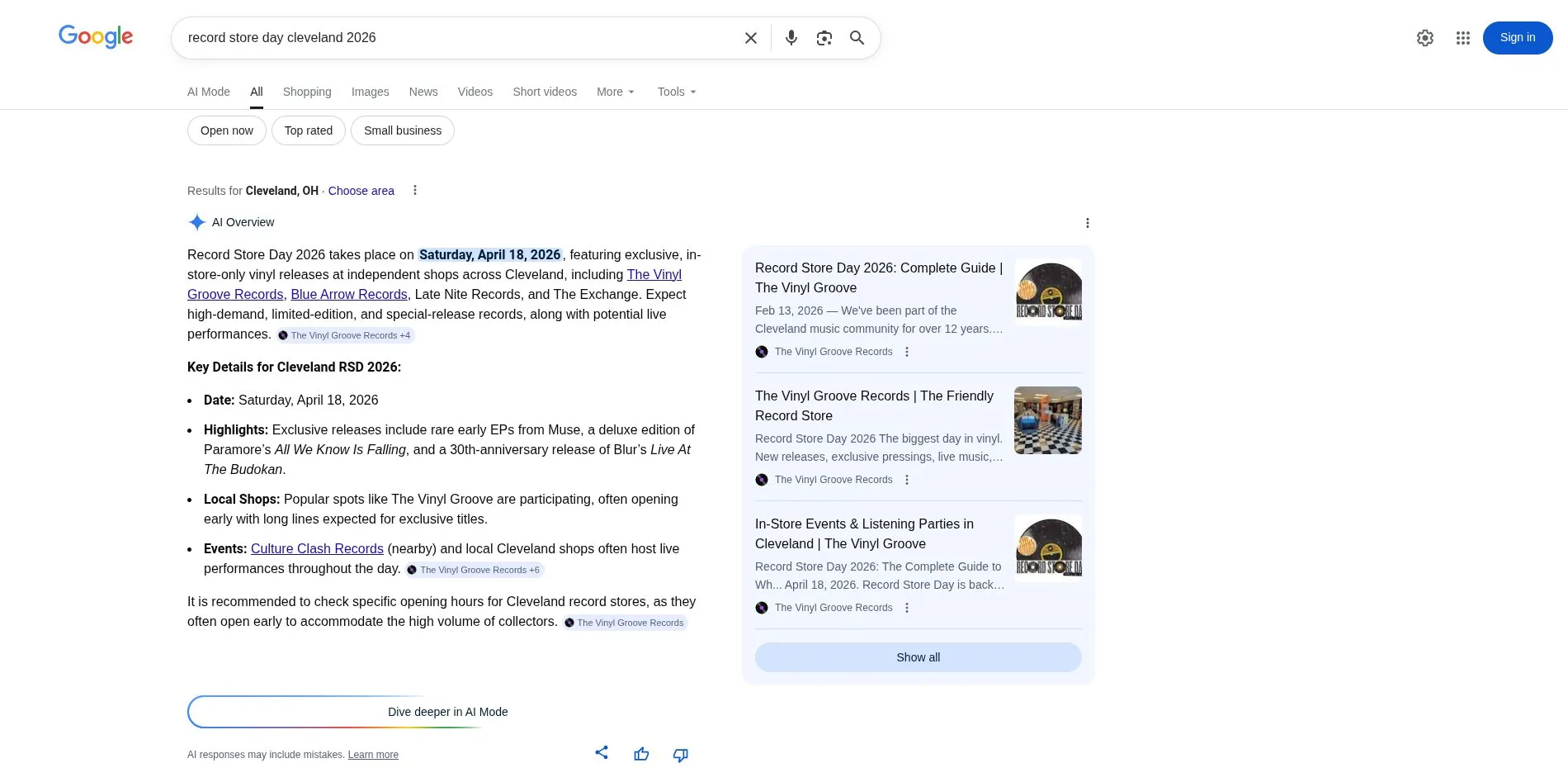Open the Blue Arrow Records link
This screenshot has height=782, width=1568.
[348, 294]
